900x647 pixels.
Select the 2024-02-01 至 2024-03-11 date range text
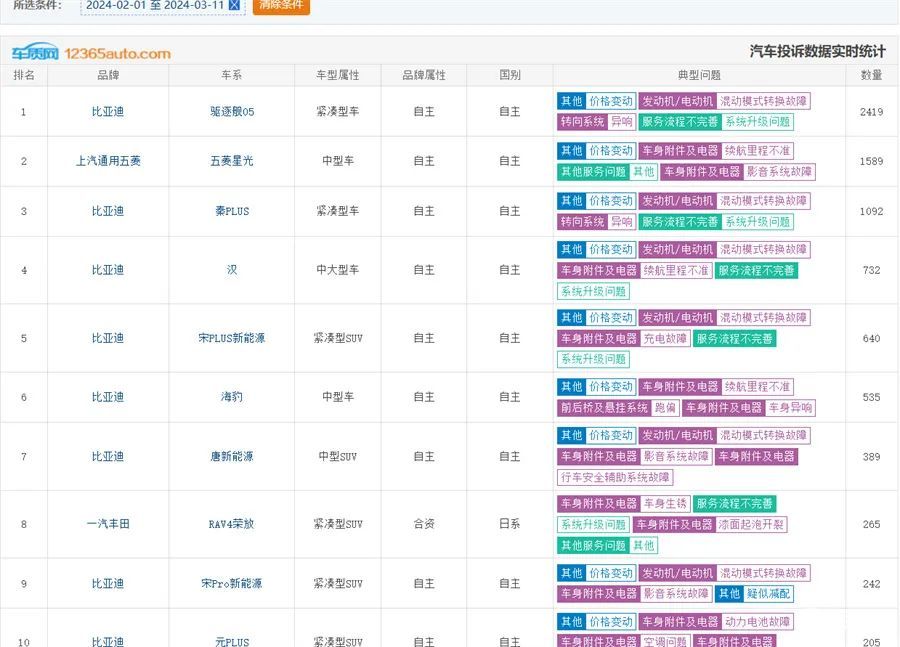[x=155, y=5]
